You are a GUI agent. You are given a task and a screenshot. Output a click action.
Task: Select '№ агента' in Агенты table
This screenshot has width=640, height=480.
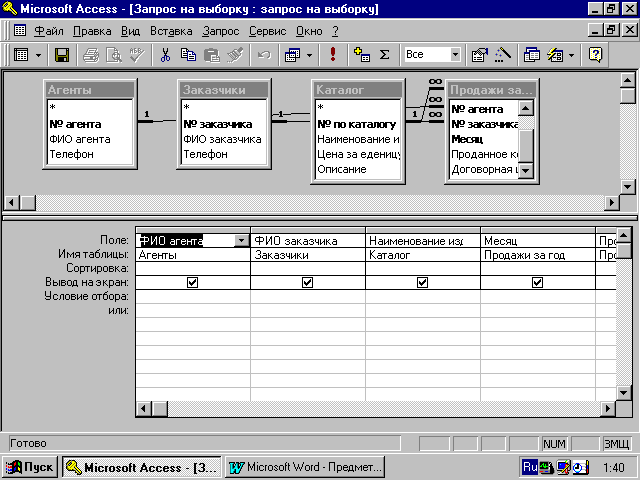point(76,124)
